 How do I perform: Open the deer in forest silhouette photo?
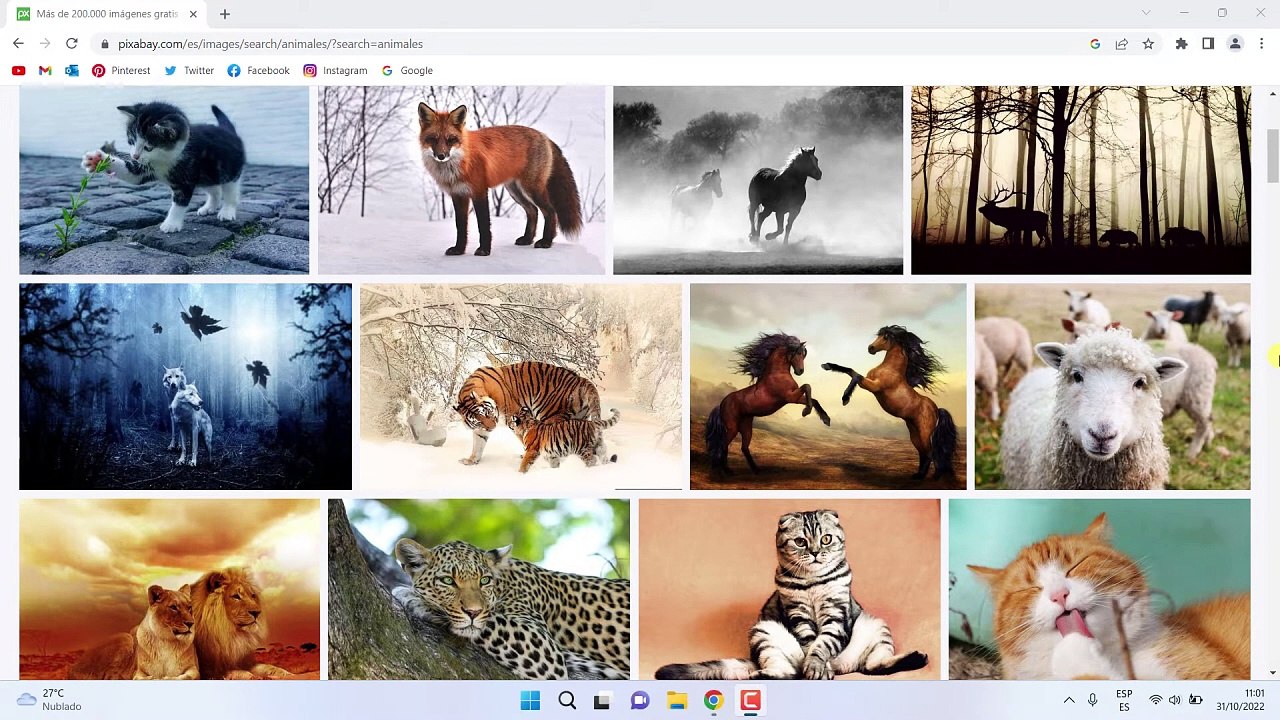point(1081,180)
